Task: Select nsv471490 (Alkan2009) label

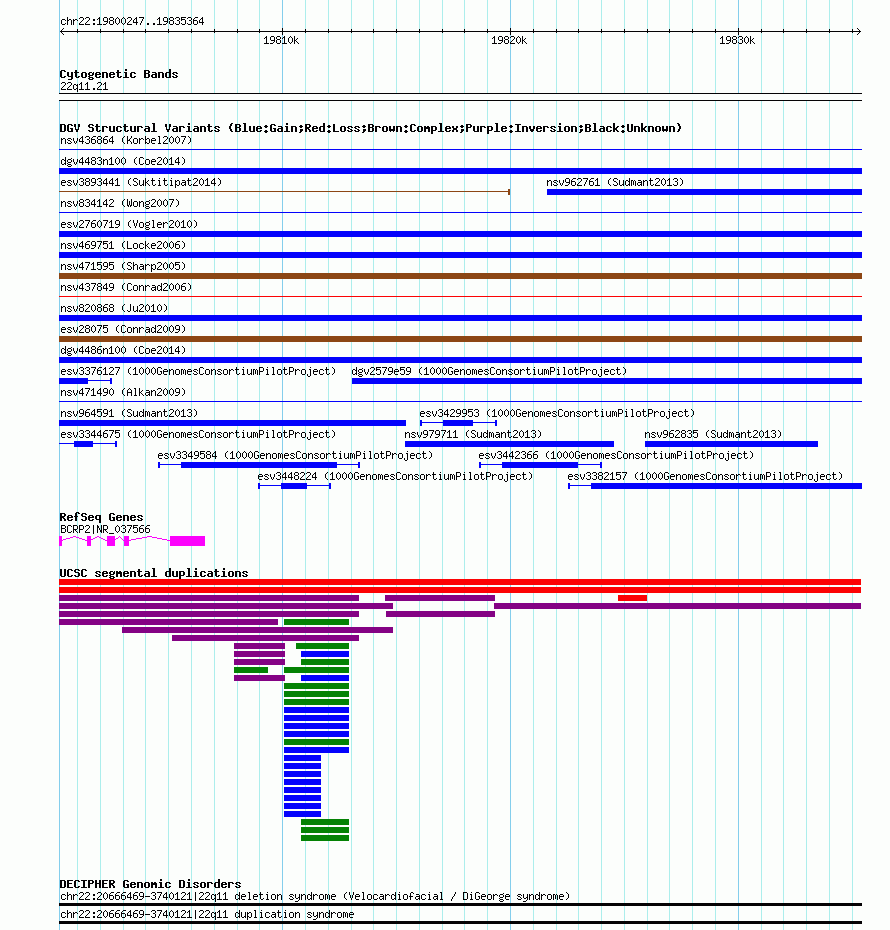Action: (x=123, y=392)
